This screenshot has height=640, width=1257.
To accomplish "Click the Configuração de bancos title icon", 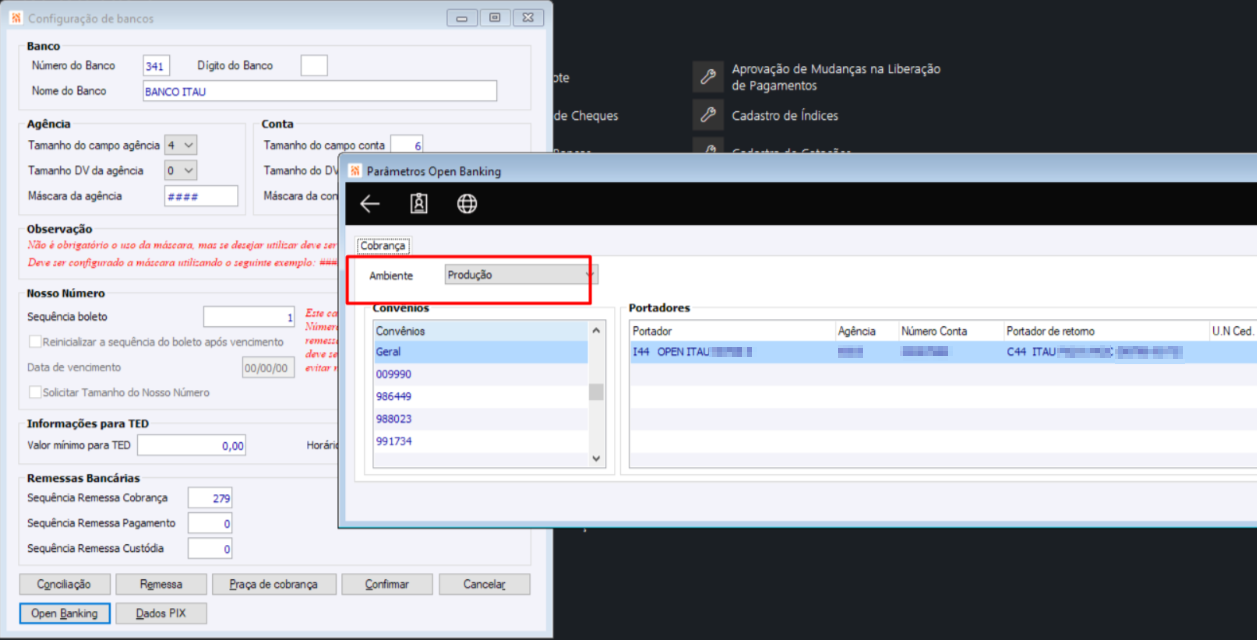I will (x=15, y=18).
